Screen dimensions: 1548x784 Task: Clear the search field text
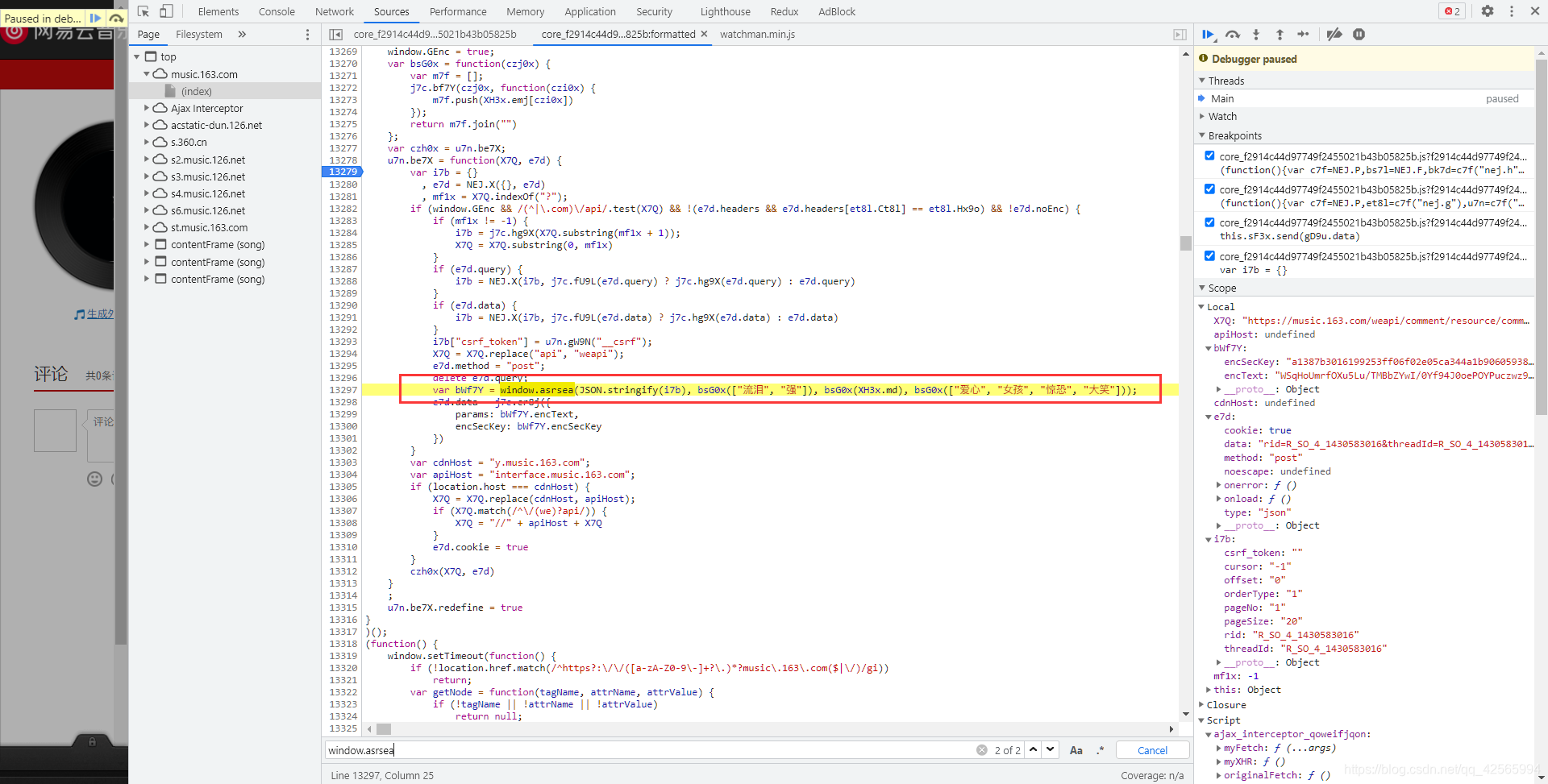(982, 750)
